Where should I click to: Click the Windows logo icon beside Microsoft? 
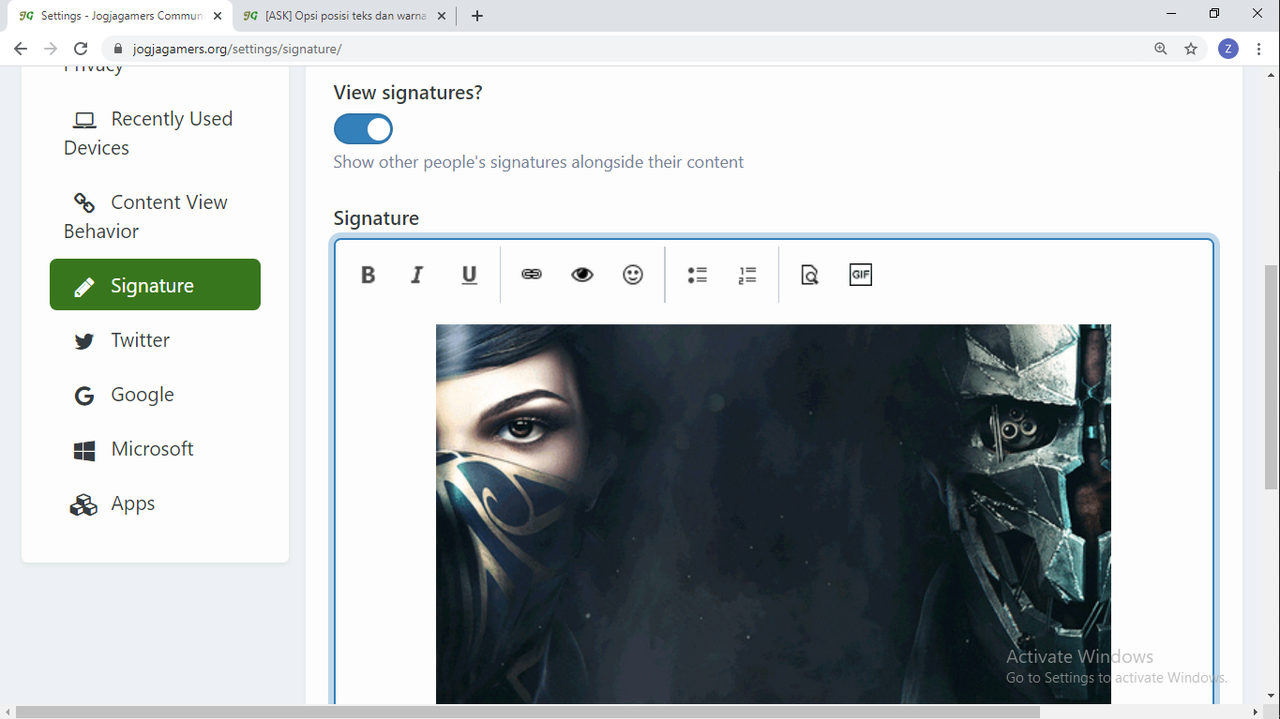click(84, 451)
